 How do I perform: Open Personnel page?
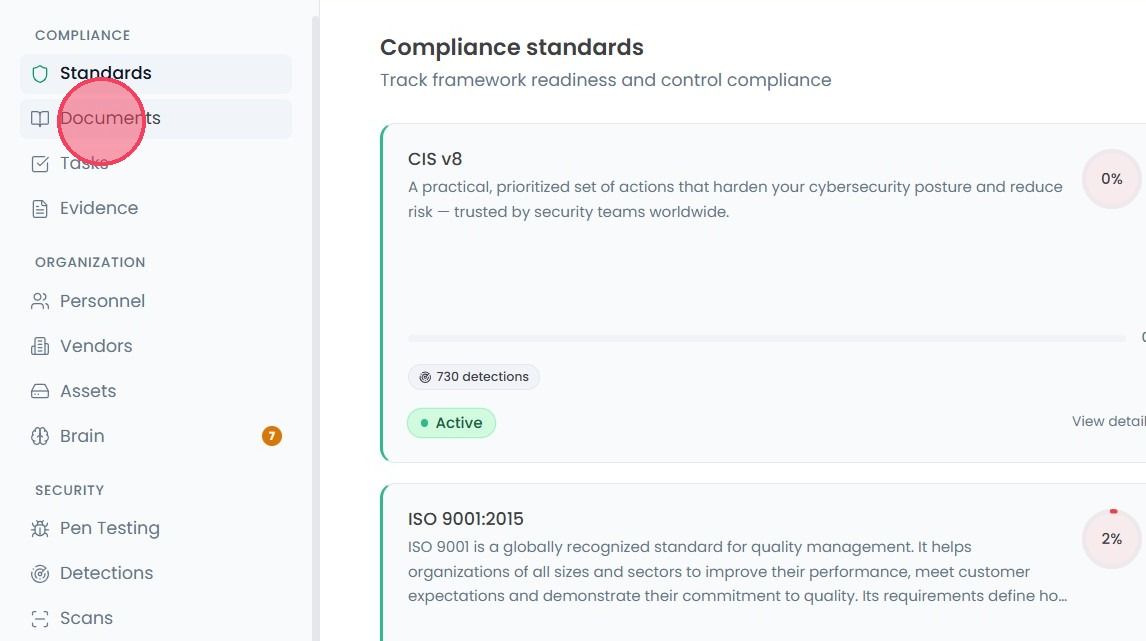(x=156, y=301)
